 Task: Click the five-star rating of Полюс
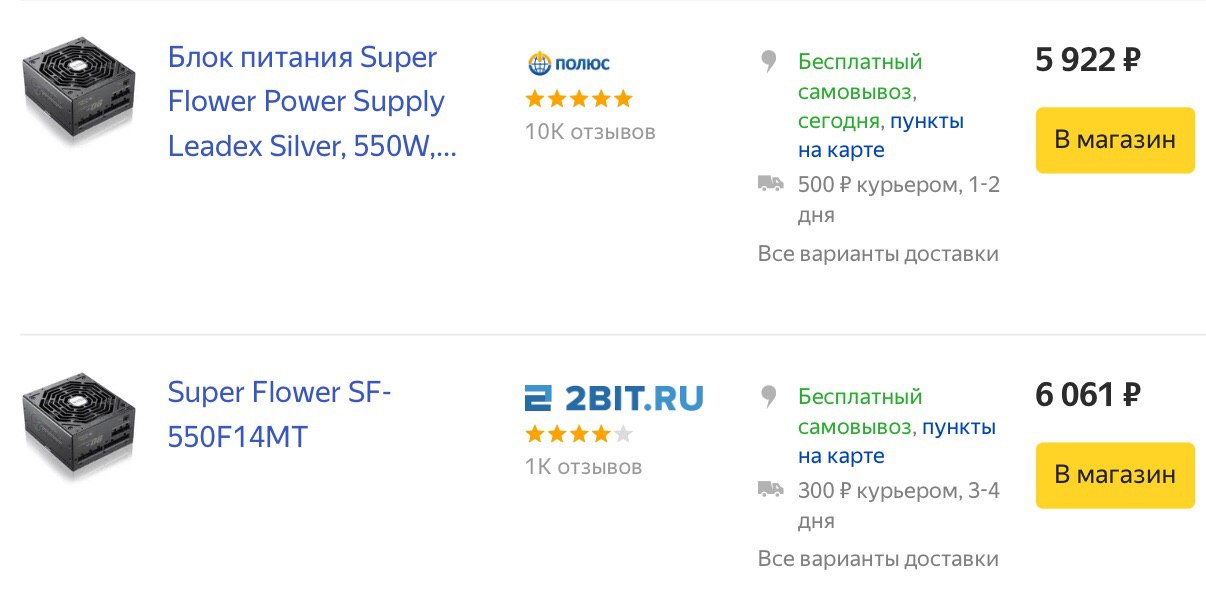pyautogui.click(x=579, y=98)
